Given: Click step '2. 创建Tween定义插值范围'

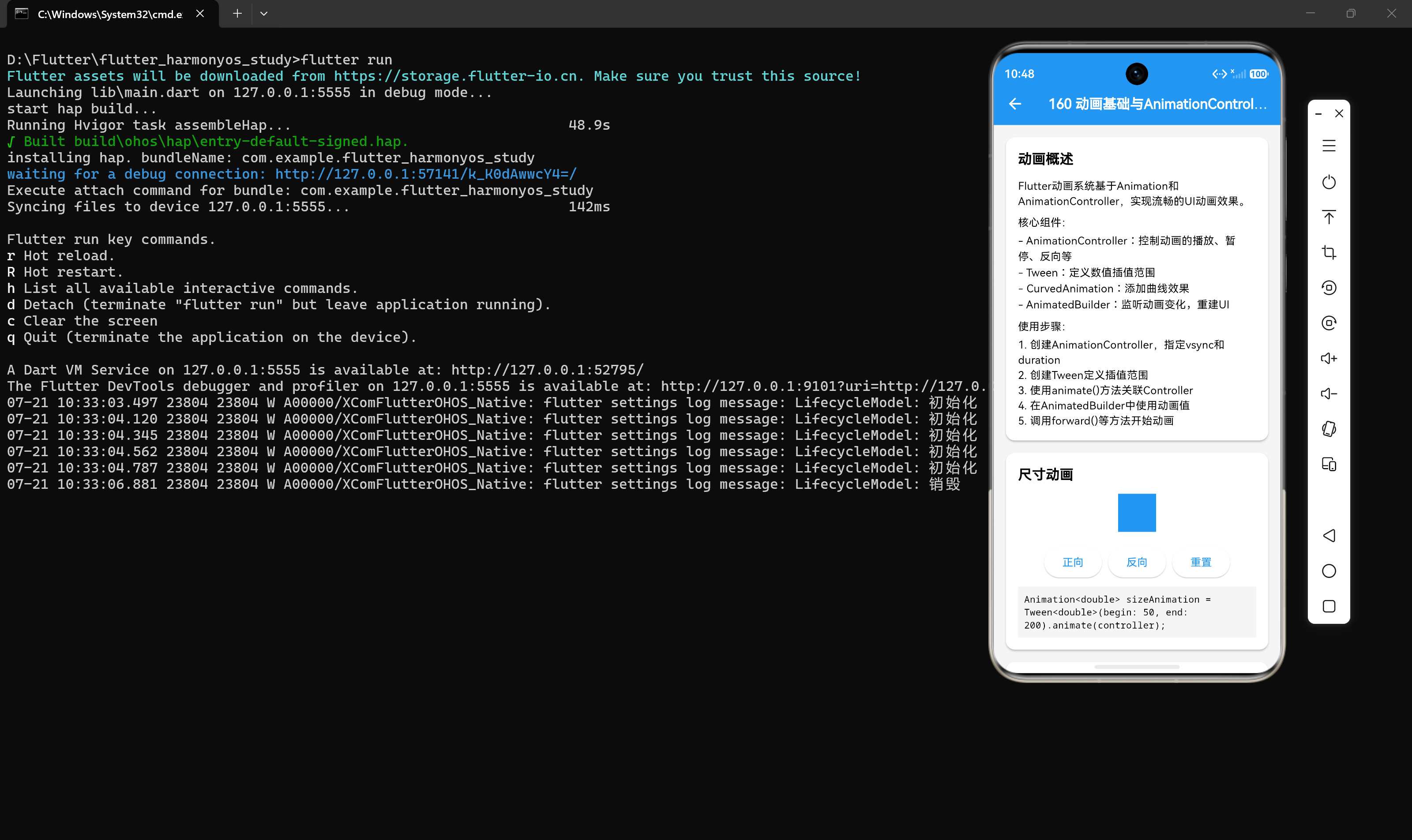Looking at the screenshot, I should [1082, 375].
